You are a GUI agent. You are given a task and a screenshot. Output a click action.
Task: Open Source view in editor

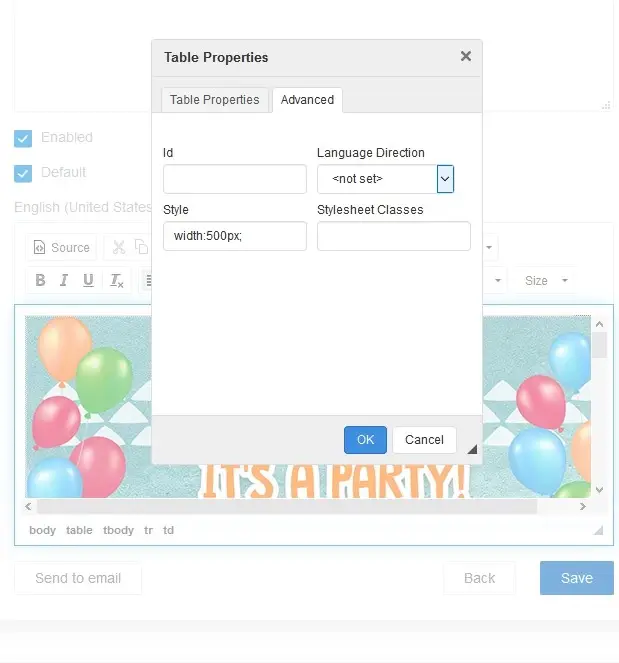[62, 247]
